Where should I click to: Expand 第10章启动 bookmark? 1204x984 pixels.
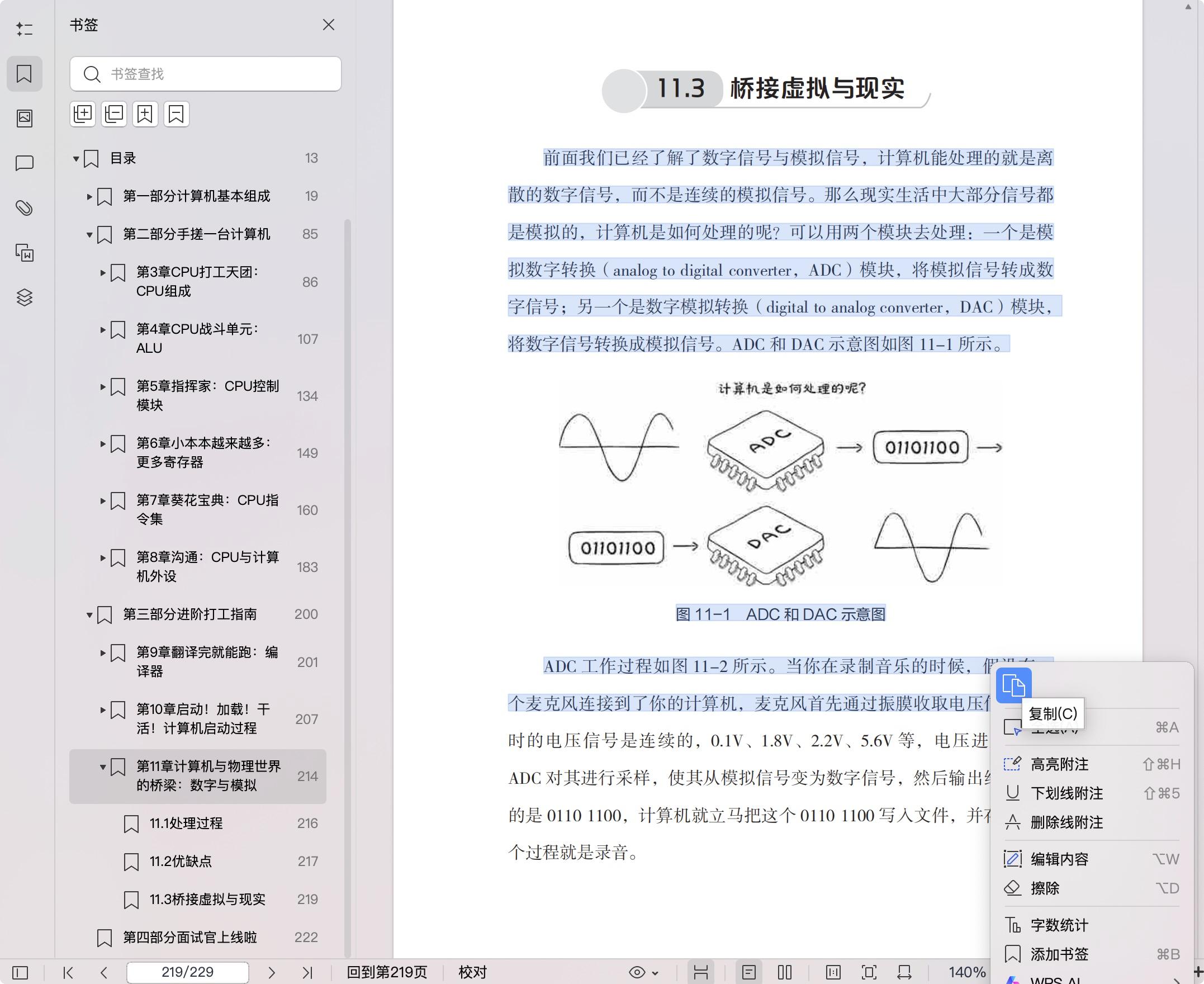(x=102, y=709)
